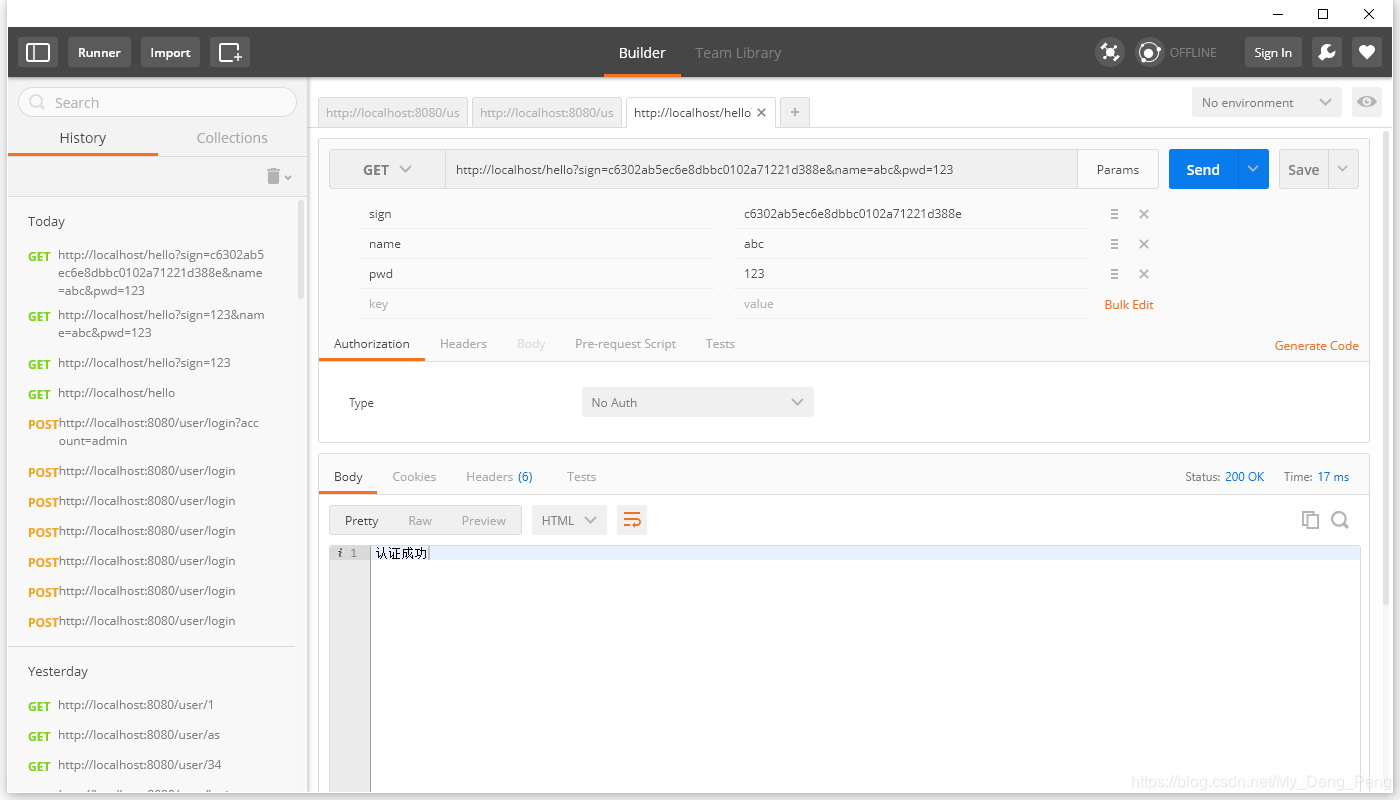The height and width of the screenshot is (800, 1400).
Task: Open the request Headers tab
Action: click(x=463, y=344)
